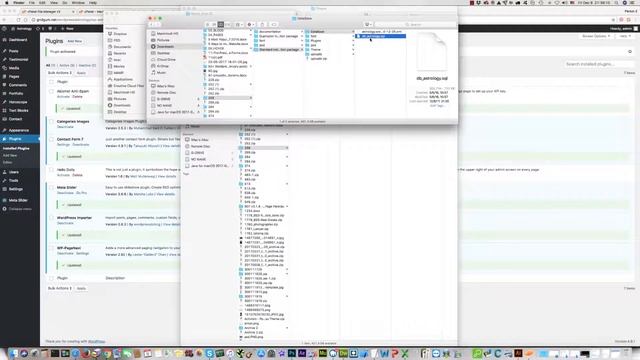Click Collapse menu at sidebar bottom

[20, 209]
